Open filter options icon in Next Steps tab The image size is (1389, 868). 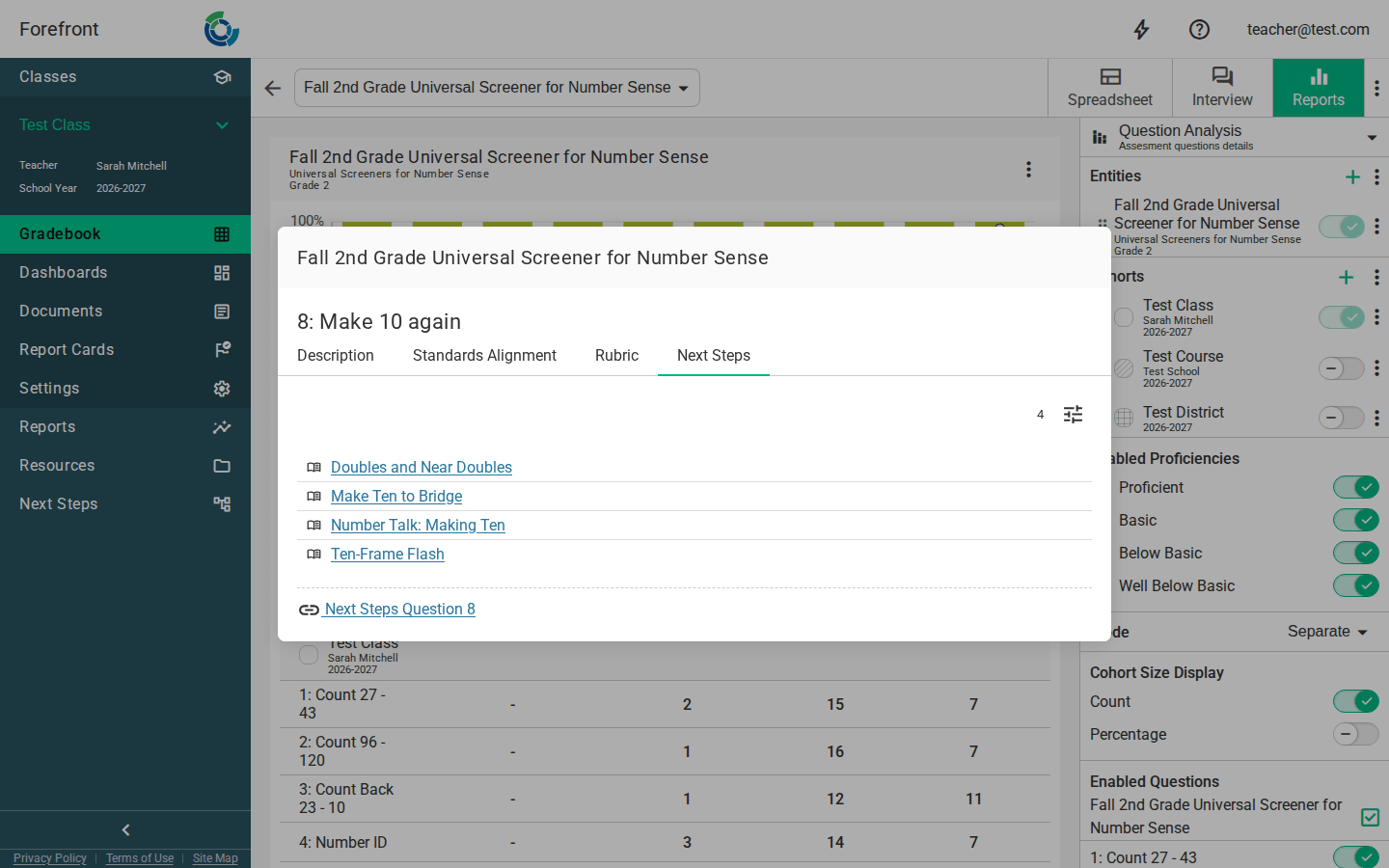pyautogui.click(x=1073, y=415)
